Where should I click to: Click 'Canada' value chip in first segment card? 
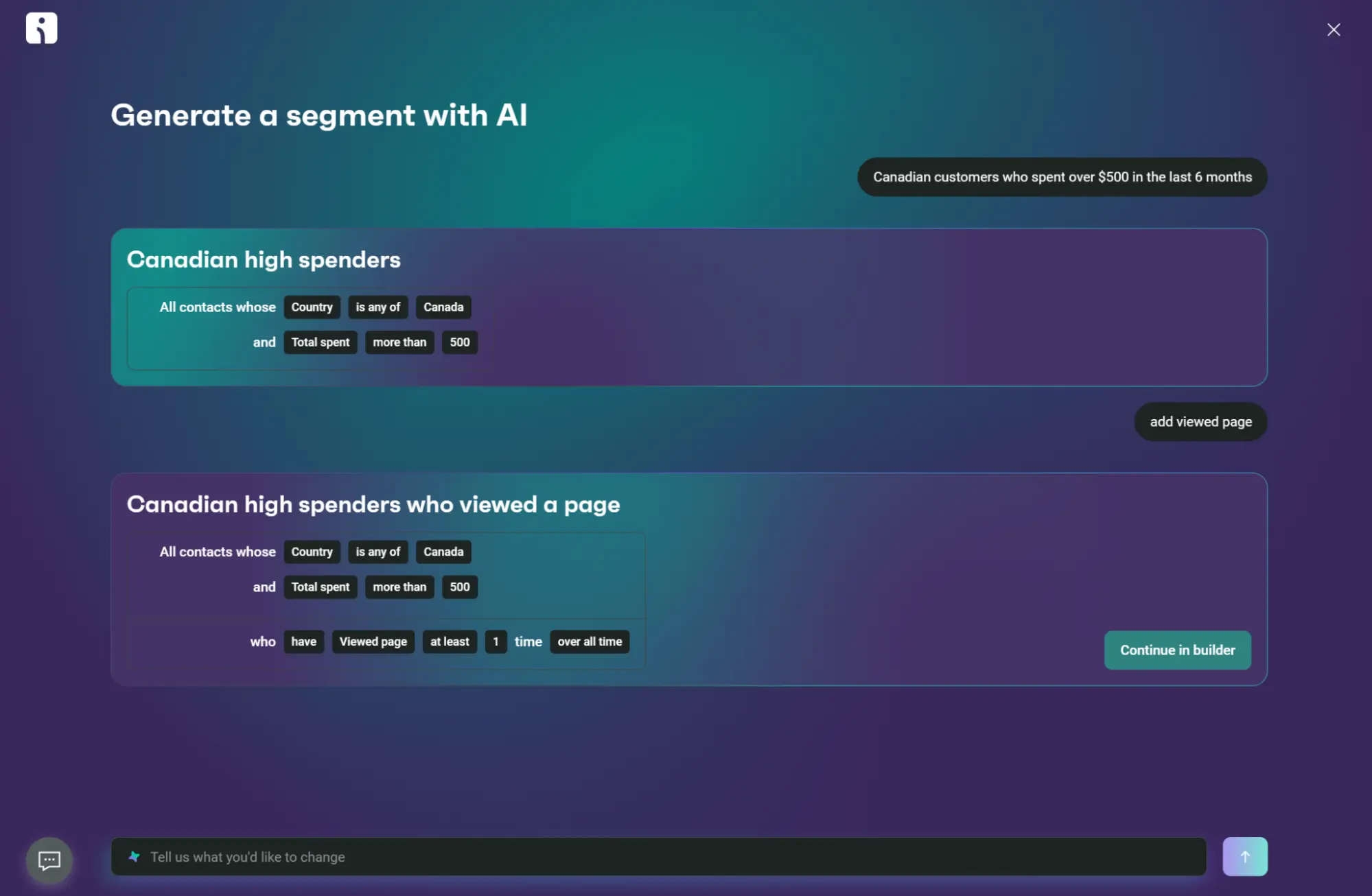click(x=443, y=307)
